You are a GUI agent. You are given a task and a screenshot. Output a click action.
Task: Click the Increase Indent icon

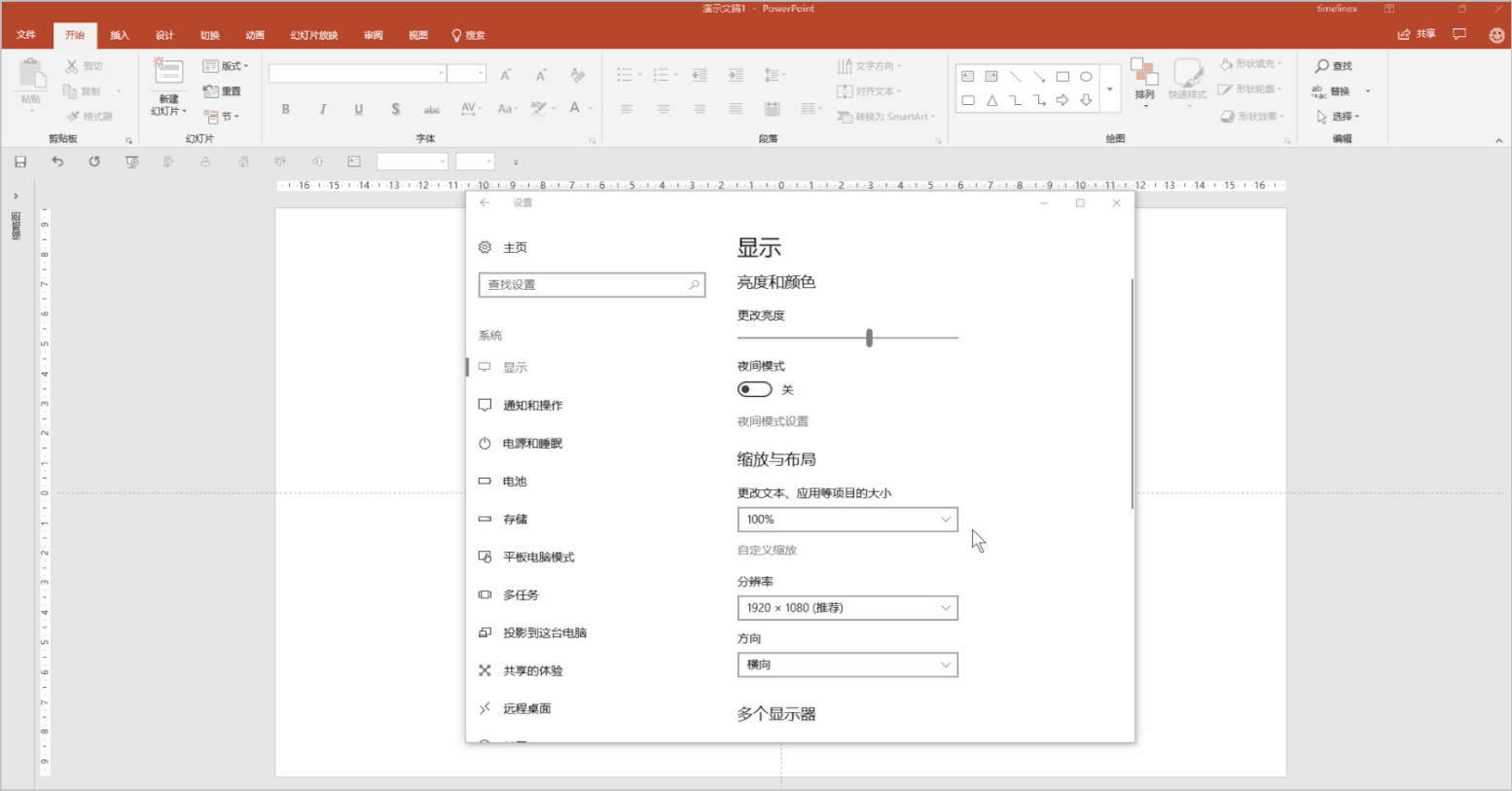(736, 75)
